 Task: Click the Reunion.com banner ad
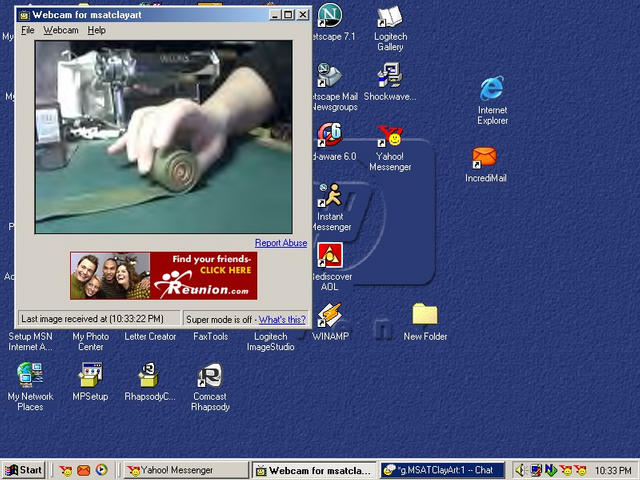[164, 276]
